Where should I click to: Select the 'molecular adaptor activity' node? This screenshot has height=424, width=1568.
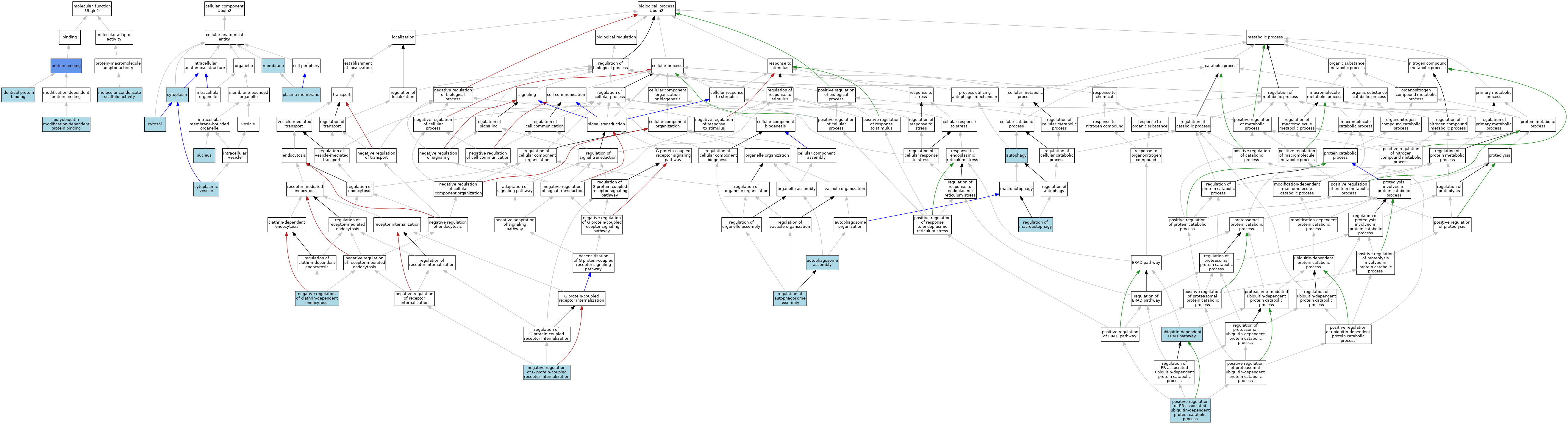(114, 37)
